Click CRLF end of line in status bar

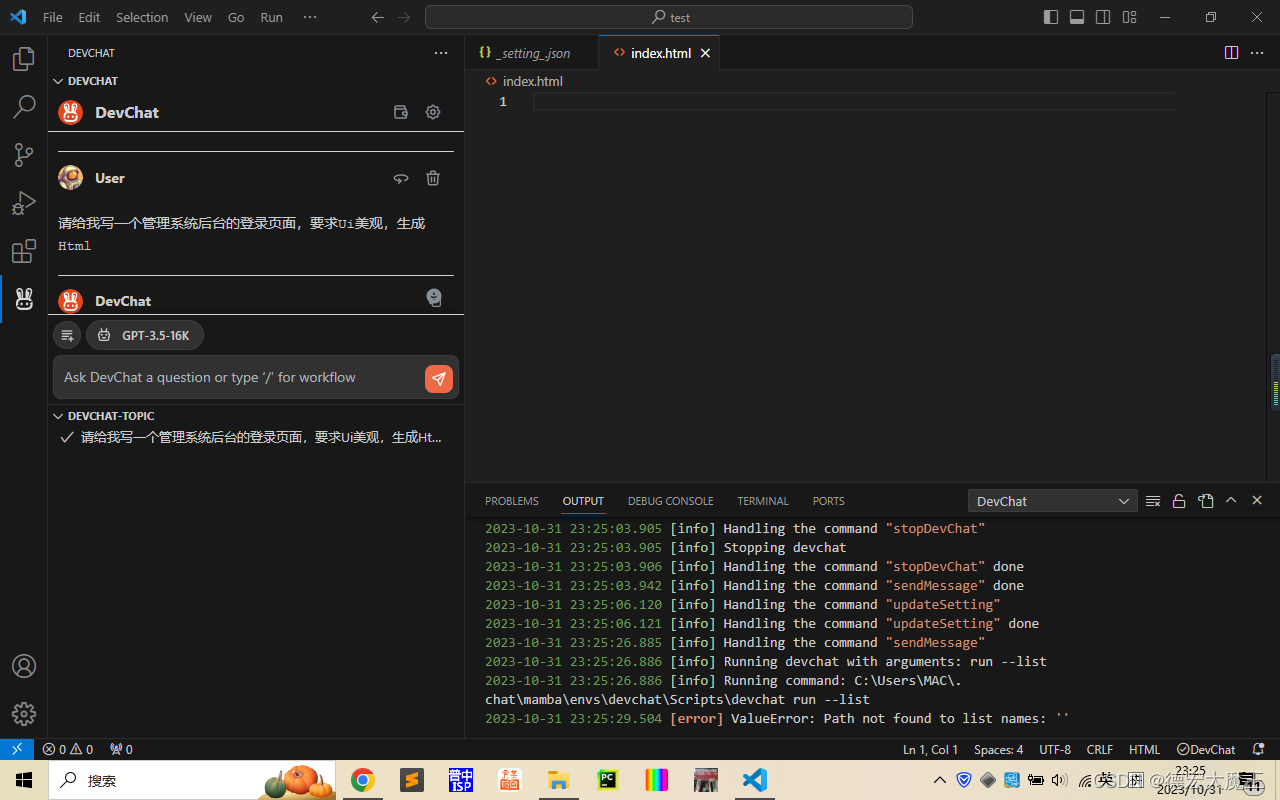tap(1100, 749)
